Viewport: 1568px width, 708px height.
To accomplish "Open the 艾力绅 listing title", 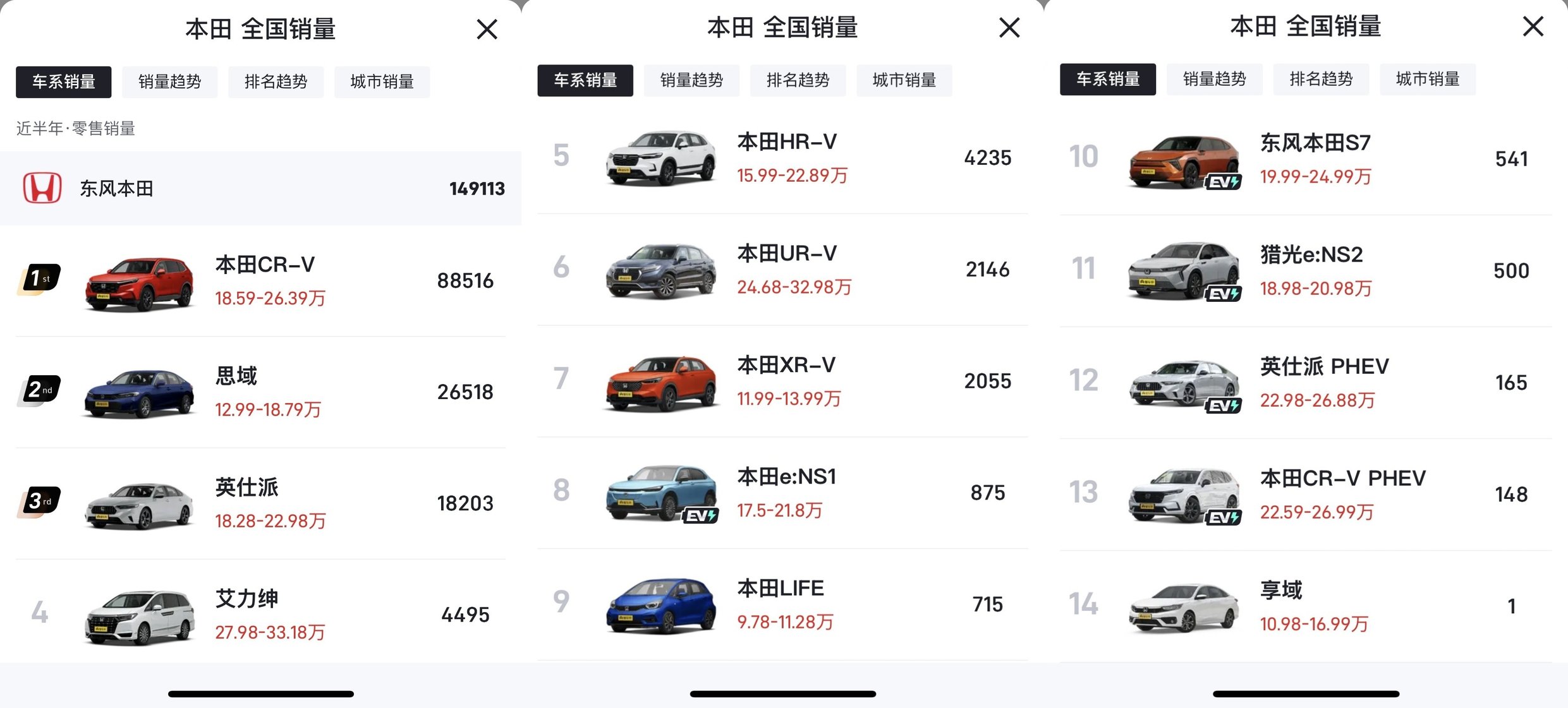I will [246, 598].
